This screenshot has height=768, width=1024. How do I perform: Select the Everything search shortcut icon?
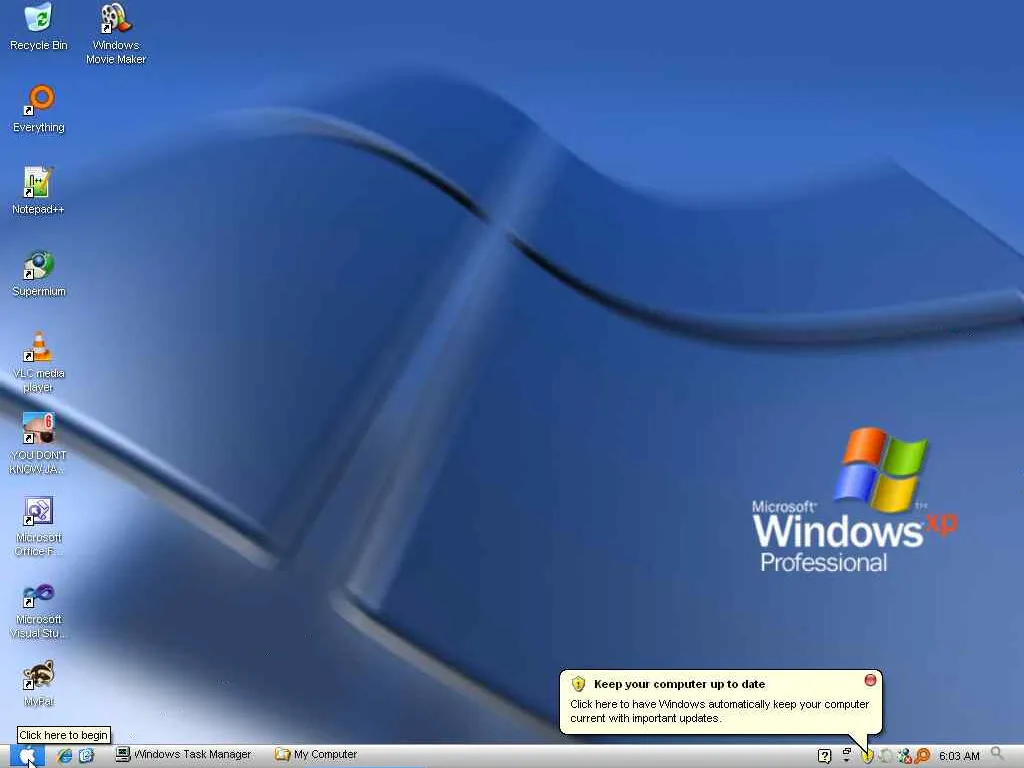39,108
